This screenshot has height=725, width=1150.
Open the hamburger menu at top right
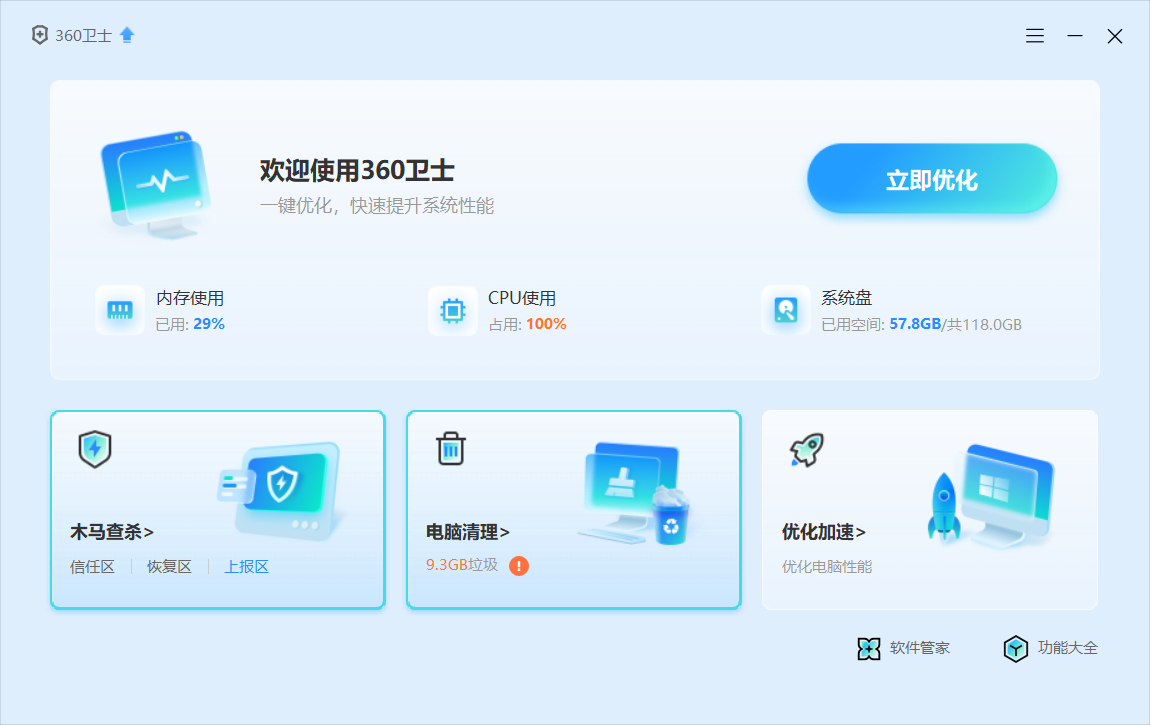click(1034, 35)
